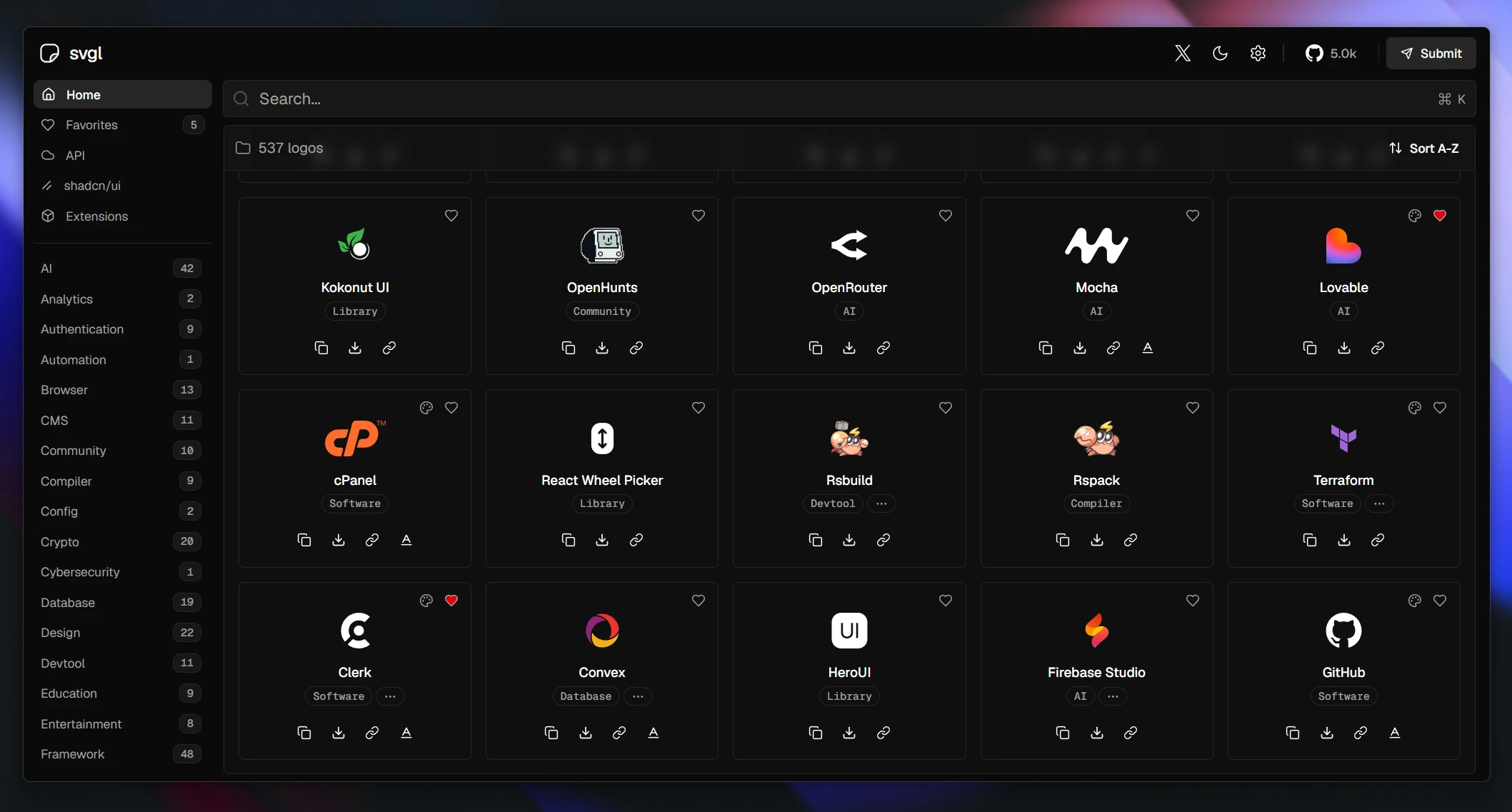Copy the HeroUI SVG
Image resolution: width=1512 pixels, height=812 pixels.
(816, 733)
